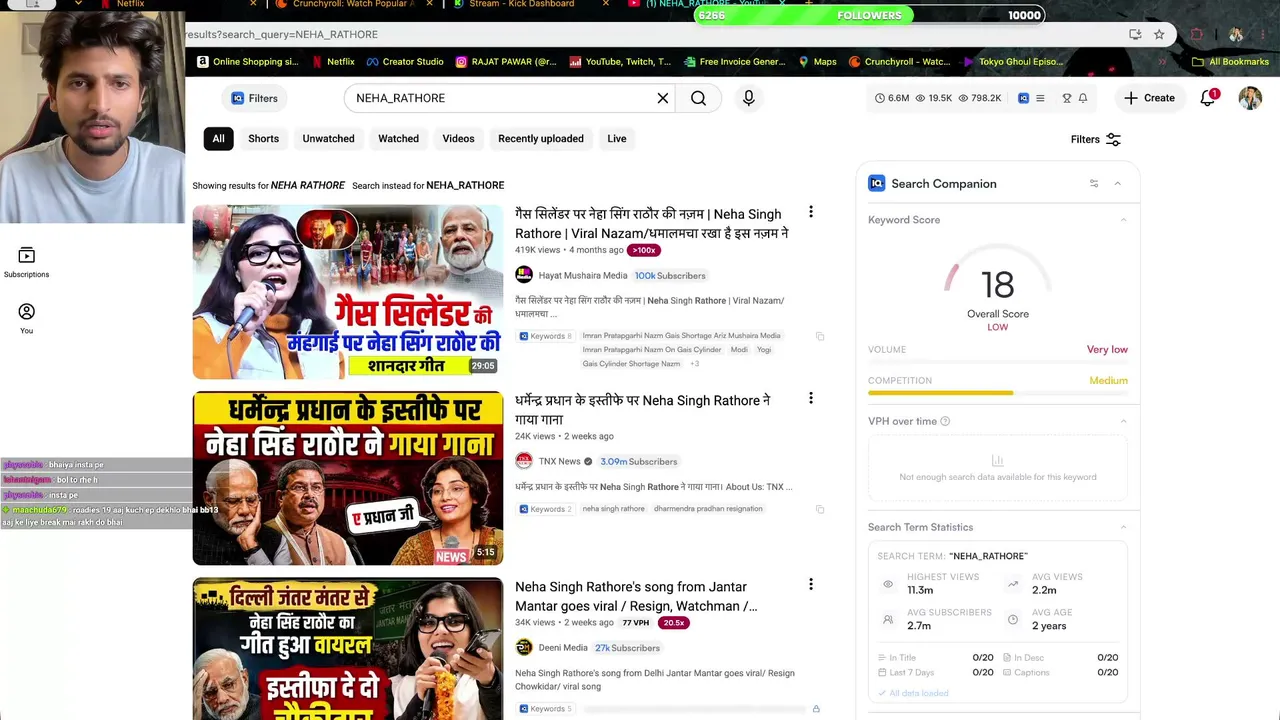Open the browser extensions puzzle icon
Viewport: 1280px width, 720px height.
pos(1196,34)
